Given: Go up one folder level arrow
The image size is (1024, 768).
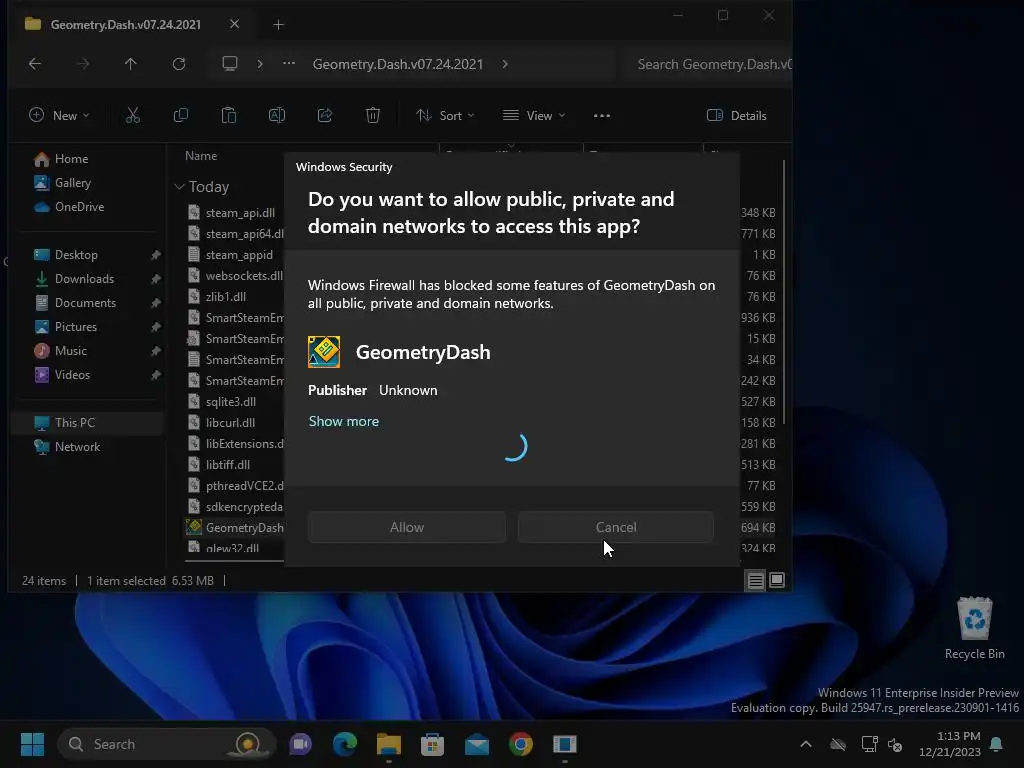Looking at the screenshot, I should point(131,63).
